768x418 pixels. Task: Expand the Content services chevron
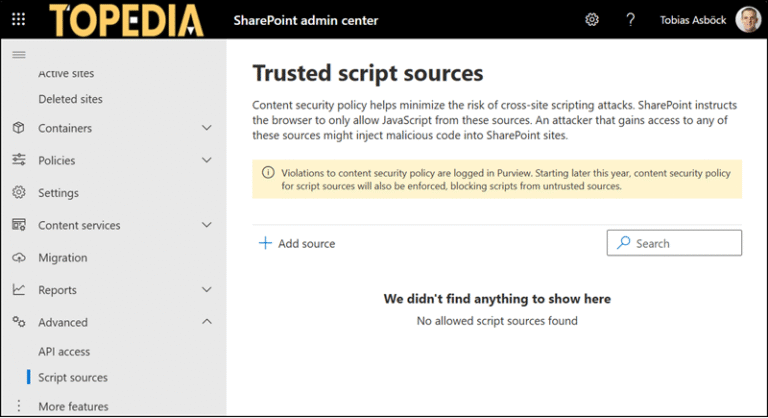click(x=207, y=225)
